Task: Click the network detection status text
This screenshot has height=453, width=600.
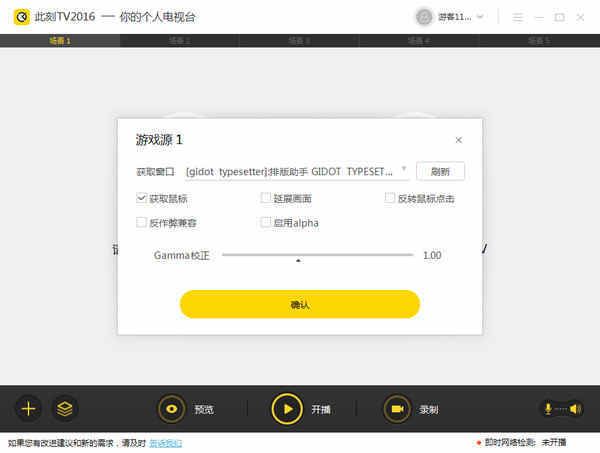Action: [x=525, y=443]
